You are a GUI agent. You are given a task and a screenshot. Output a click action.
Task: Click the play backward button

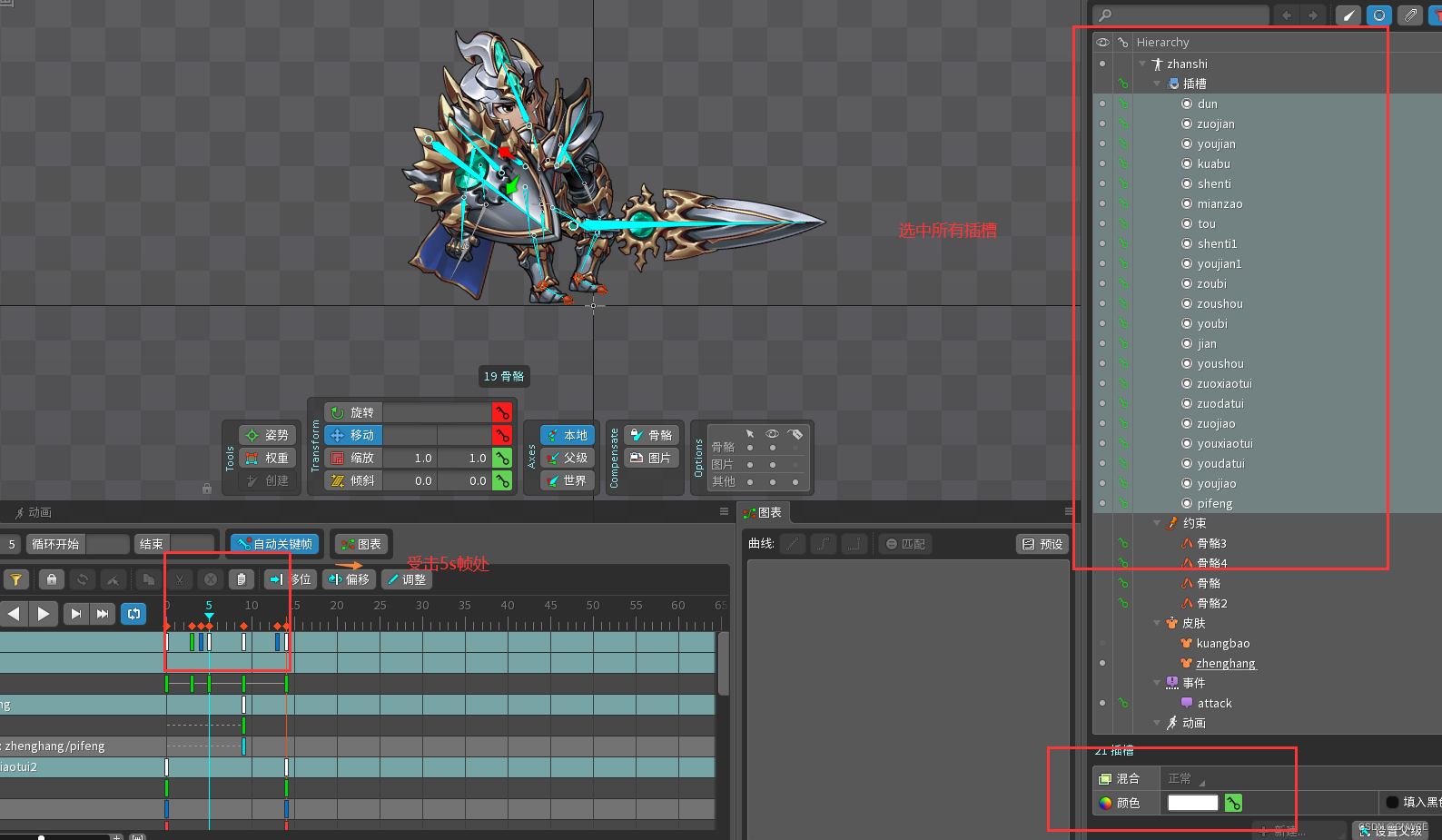pos(14,614)
